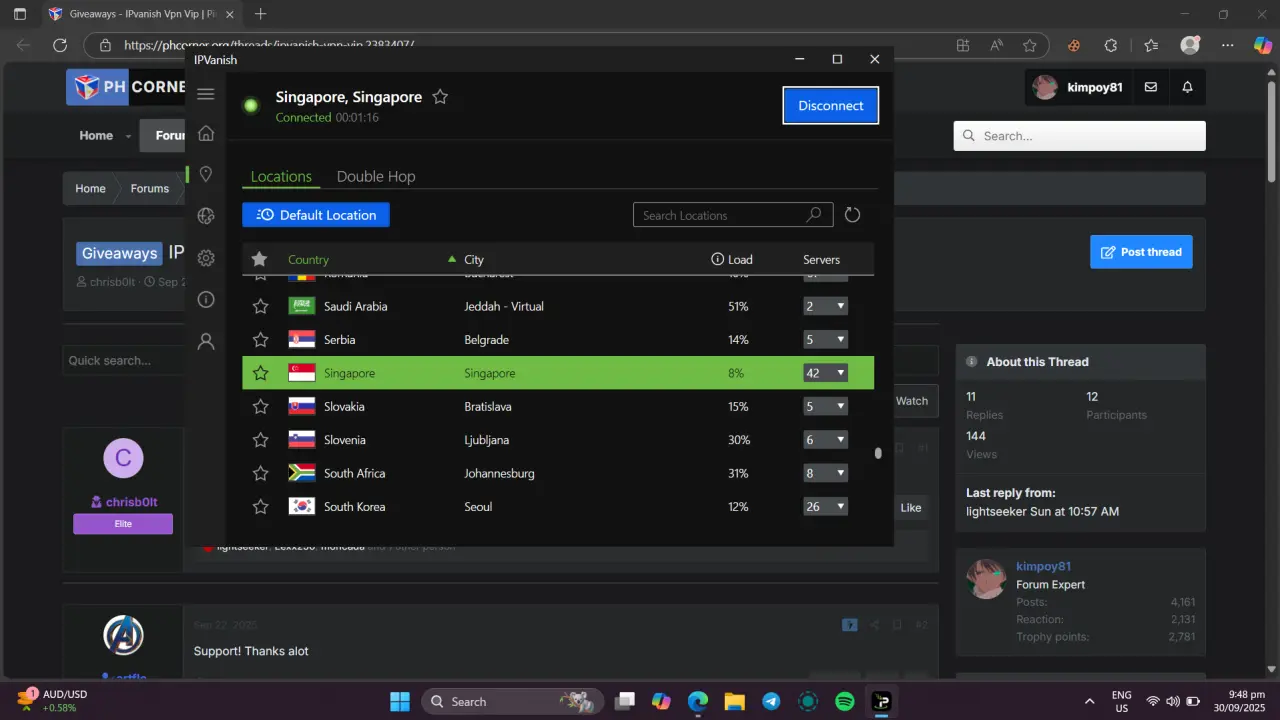This screenshot has height=720, width=1280.
Task: Open the info icon in IPVanish sidebar
Action: click(206, 299)
